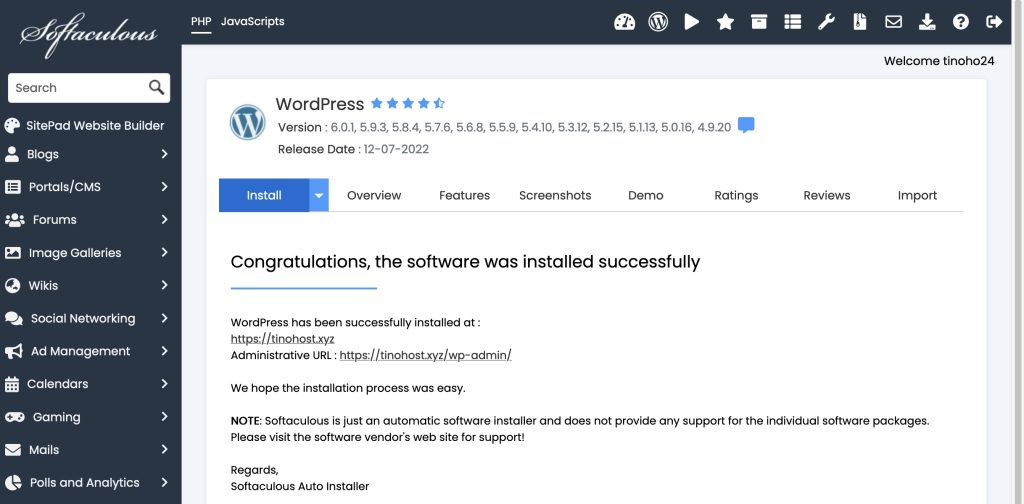
Task: Open the Screenshots tab
Action: coord(555,195)
